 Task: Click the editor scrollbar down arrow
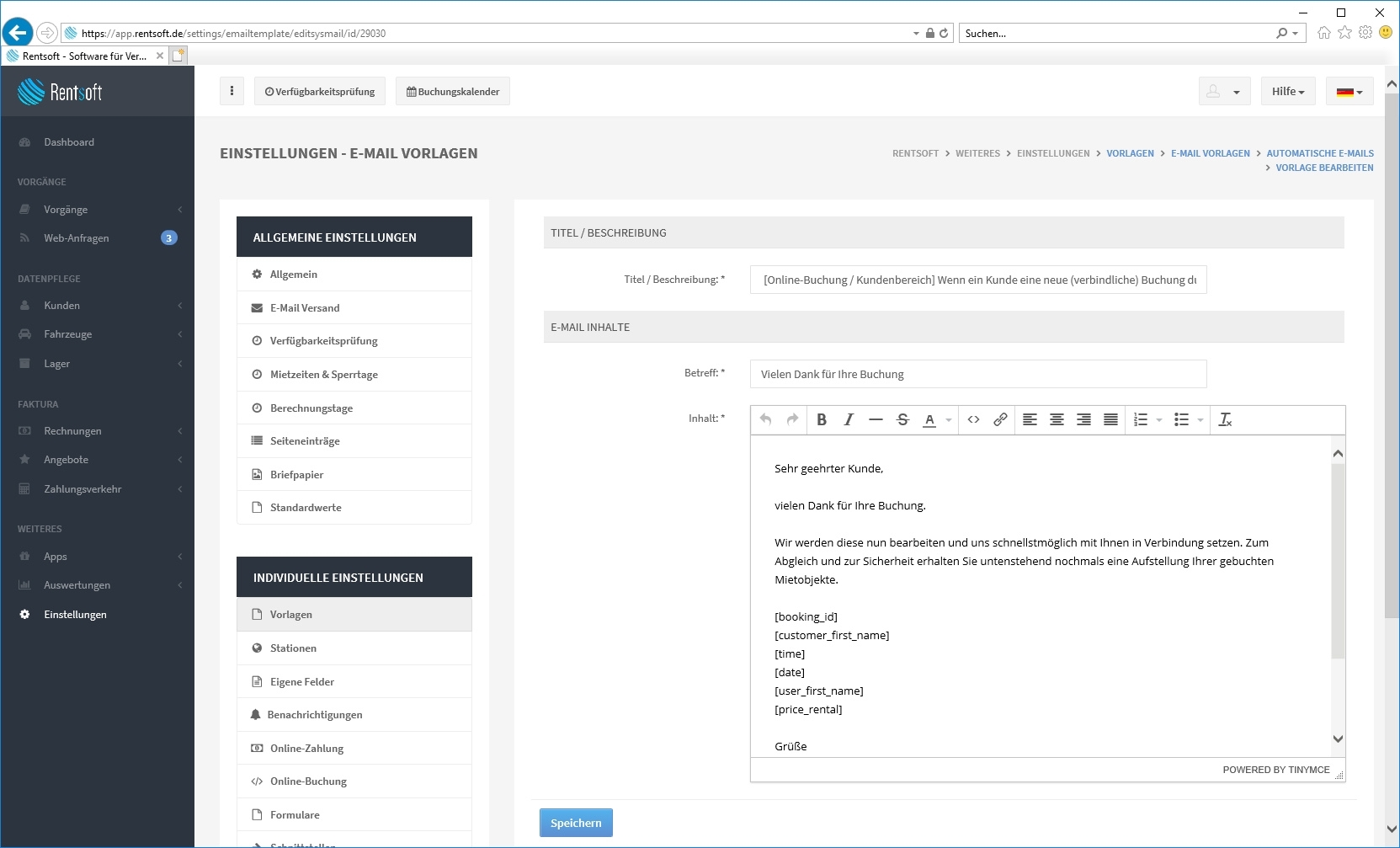tap(1338, 739)
